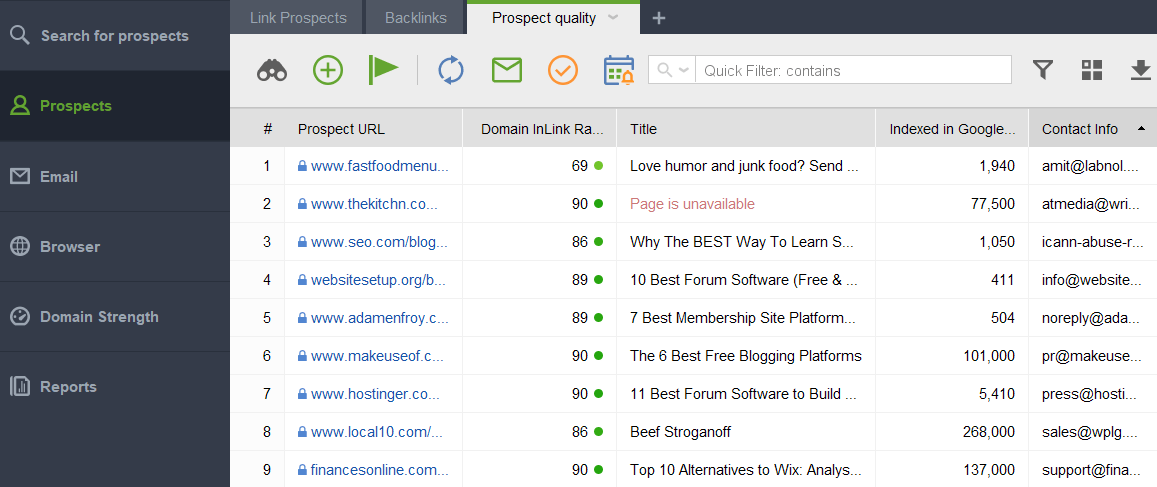The height and width of the screenshot is (487, 1157).
Task: Open the websitesetup.org link
Action: [378, 280]
